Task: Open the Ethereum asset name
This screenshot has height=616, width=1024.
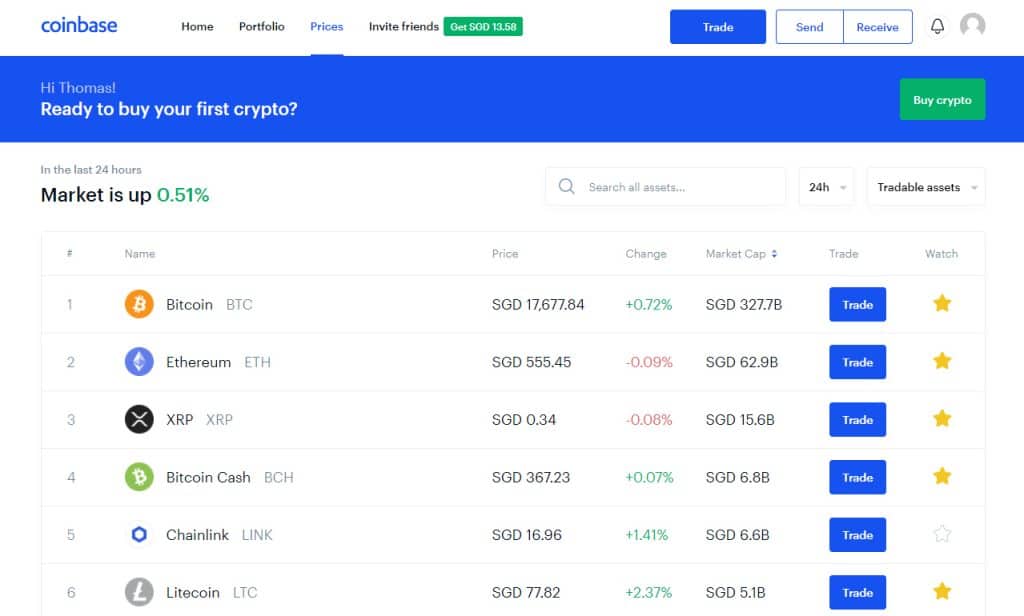Action: coord(199,362)
